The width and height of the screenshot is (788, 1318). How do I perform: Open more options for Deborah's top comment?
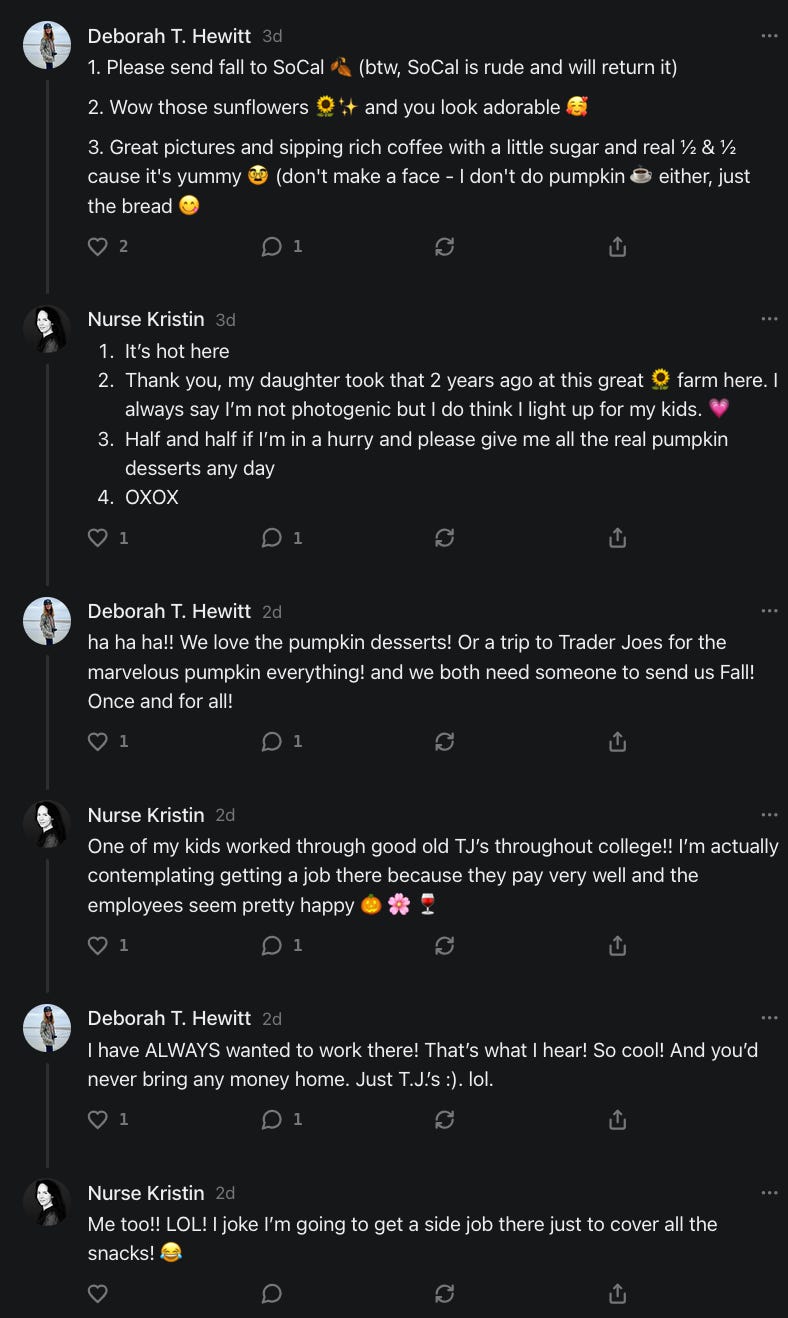tap(769, 36)
